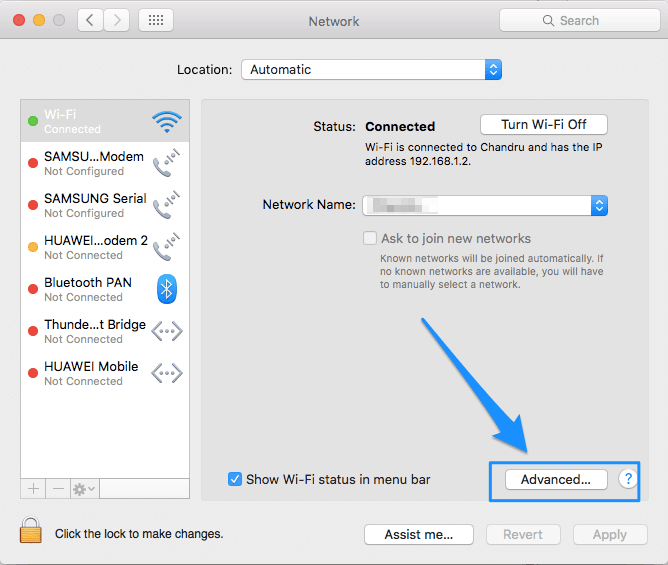Click phone icon beside SAMSUNG Serial

click(167, 205)
